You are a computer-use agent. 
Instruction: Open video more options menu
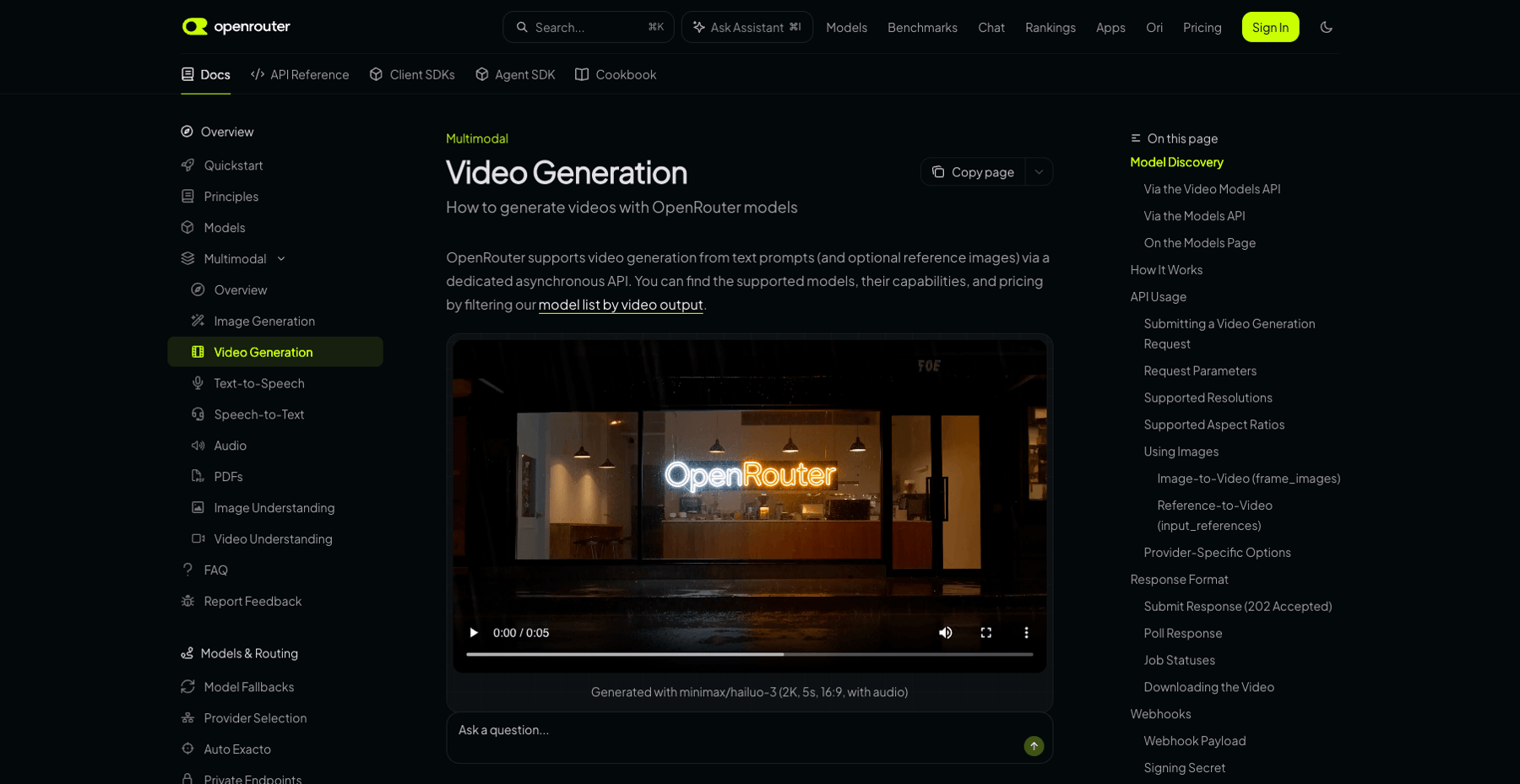pos(1026,633)
